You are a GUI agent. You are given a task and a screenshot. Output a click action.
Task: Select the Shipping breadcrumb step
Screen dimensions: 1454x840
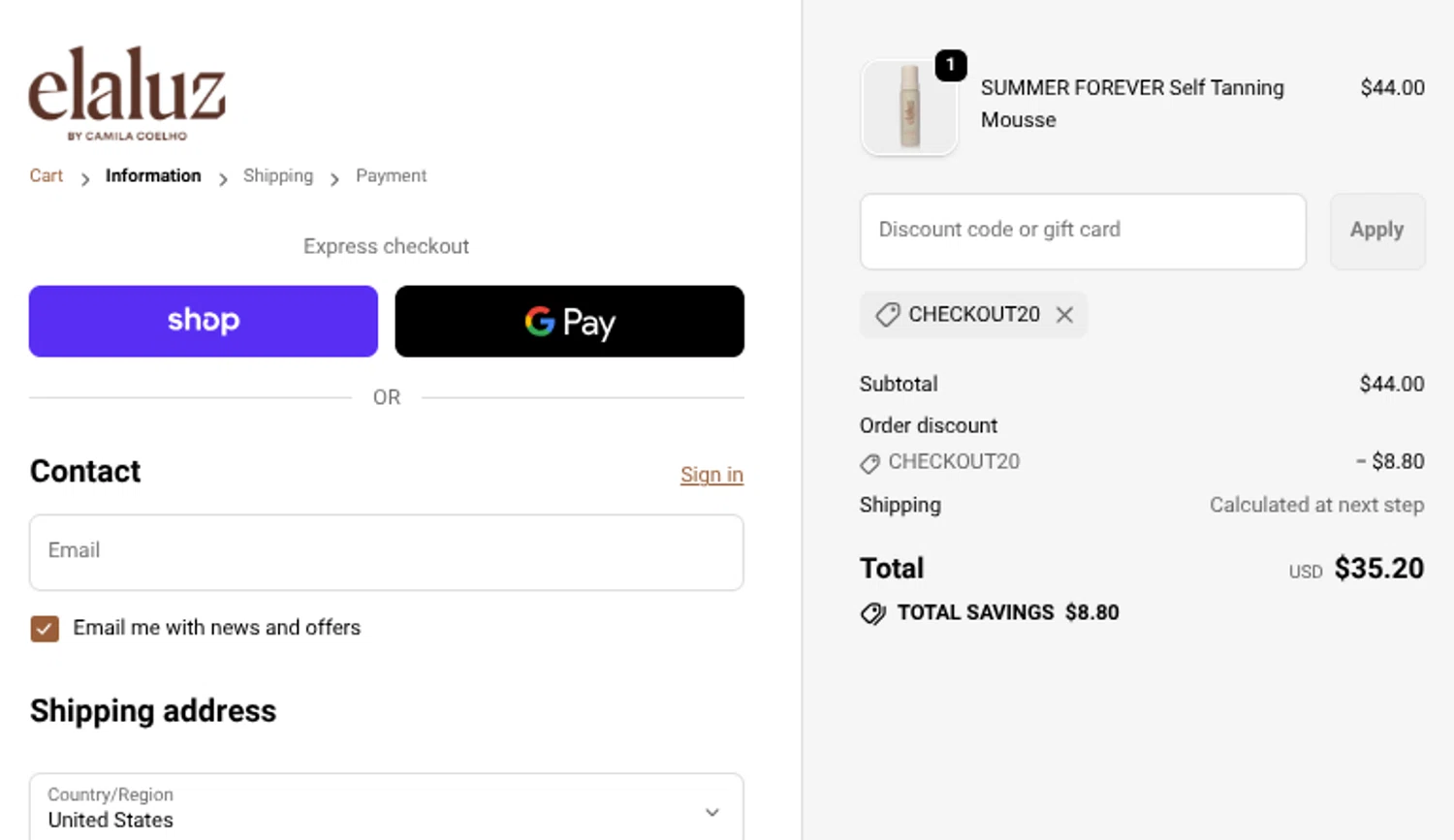click(278, 175)
